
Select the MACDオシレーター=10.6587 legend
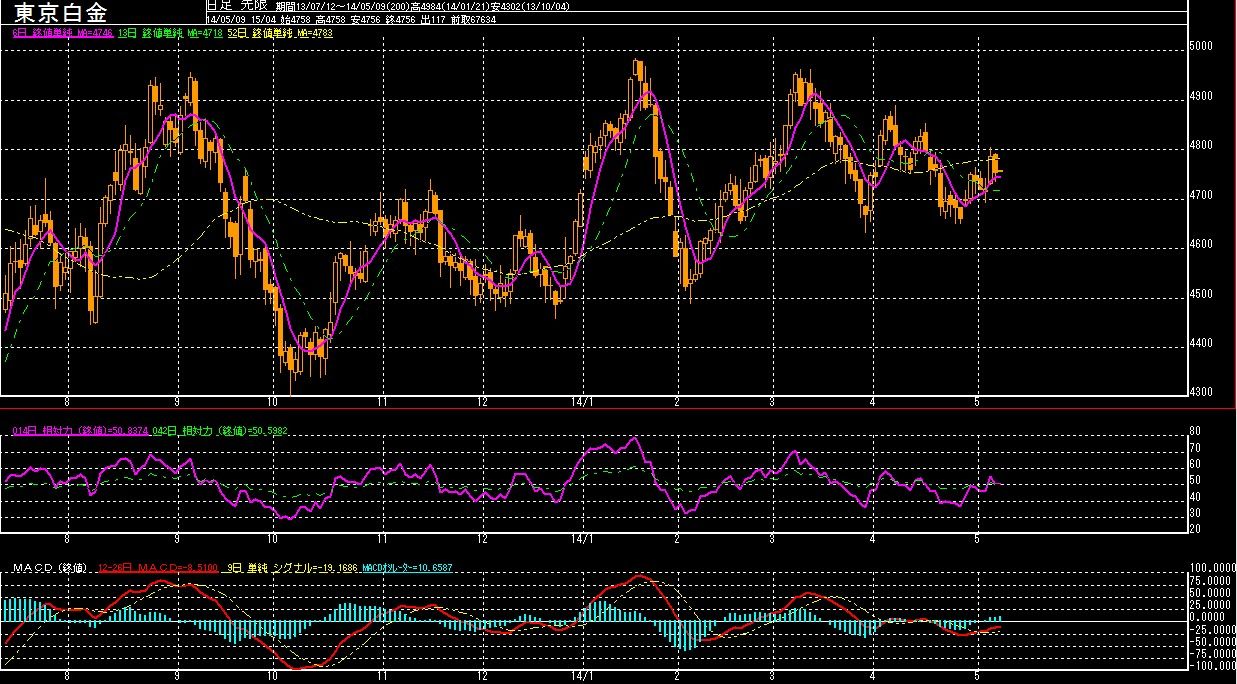click(409, 568)
